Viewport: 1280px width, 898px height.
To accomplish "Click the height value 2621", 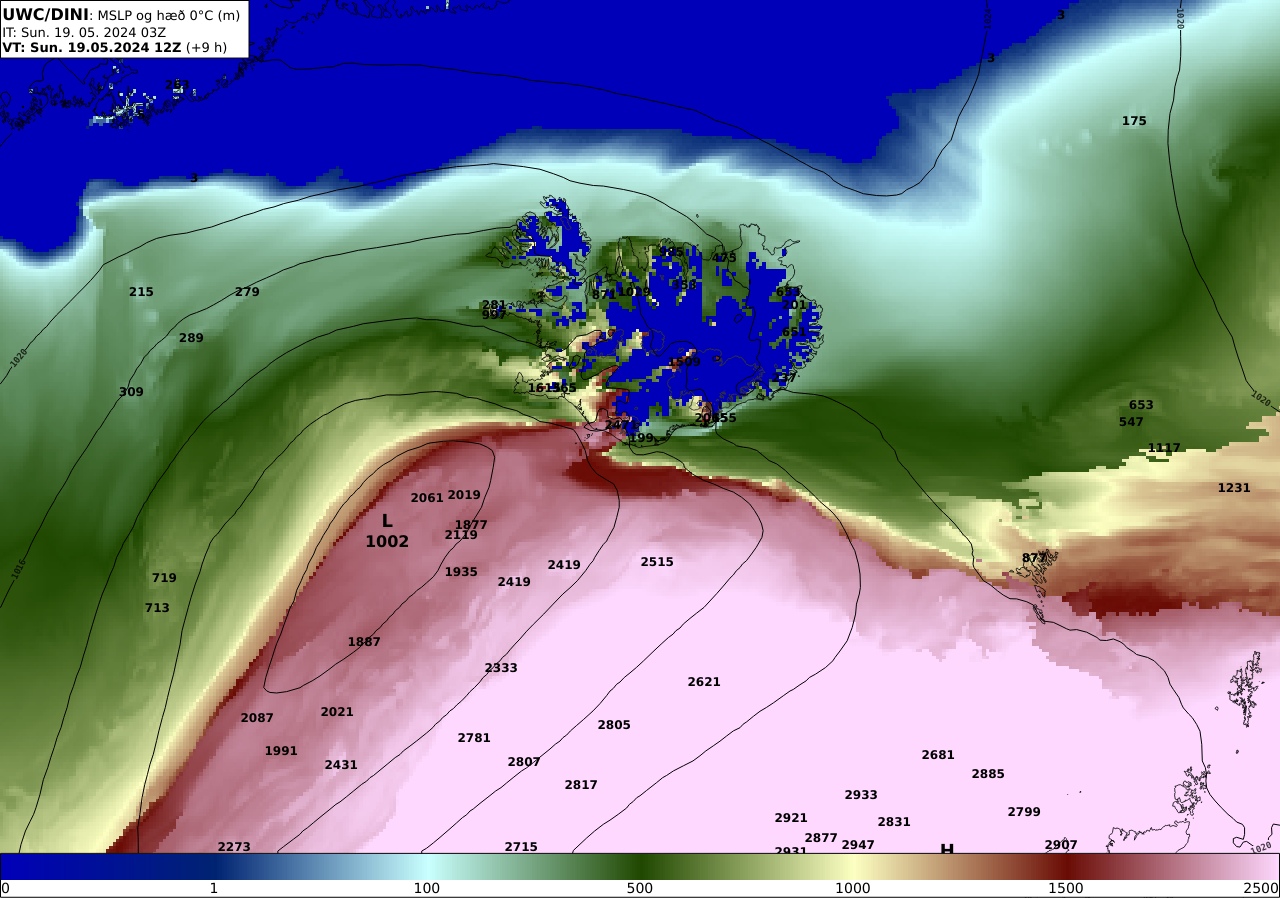I will pyautogui.click(x=704, y=682).
